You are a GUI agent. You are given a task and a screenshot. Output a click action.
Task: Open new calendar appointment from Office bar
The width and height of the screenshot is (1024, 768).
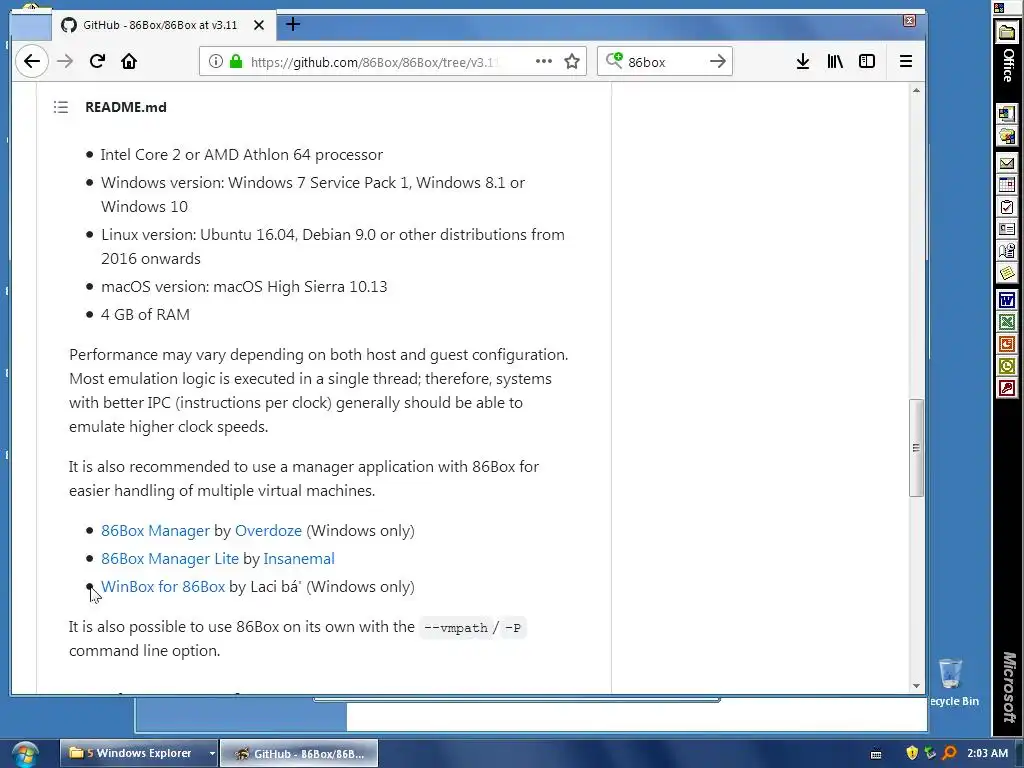coord(1006,185)
